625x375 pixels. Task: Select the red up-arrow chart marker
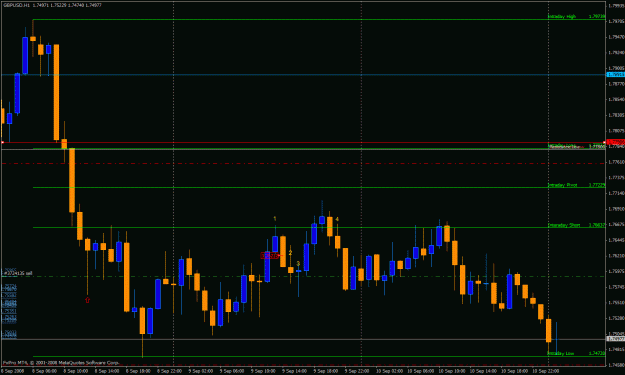coord(87,300)
